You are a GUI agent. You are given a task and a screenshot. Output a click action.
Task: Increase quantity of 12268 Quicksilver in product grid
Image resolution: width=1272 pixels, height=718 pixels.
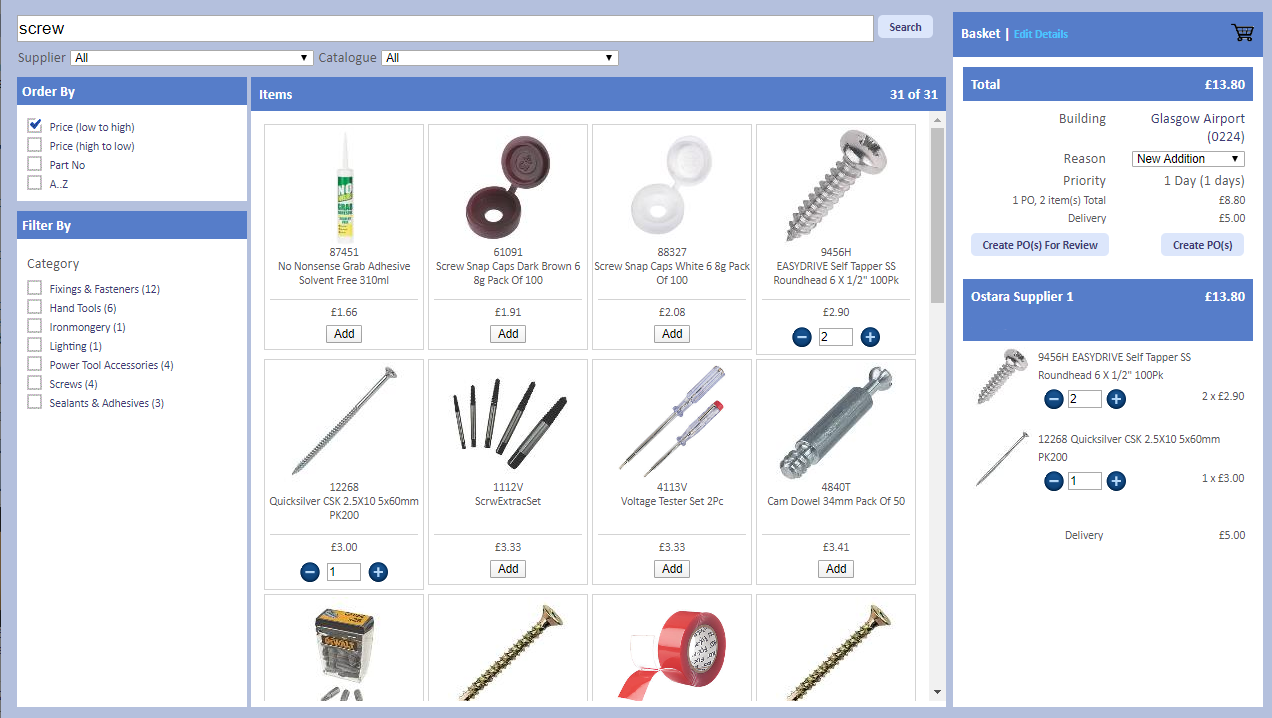click(378, 572)
